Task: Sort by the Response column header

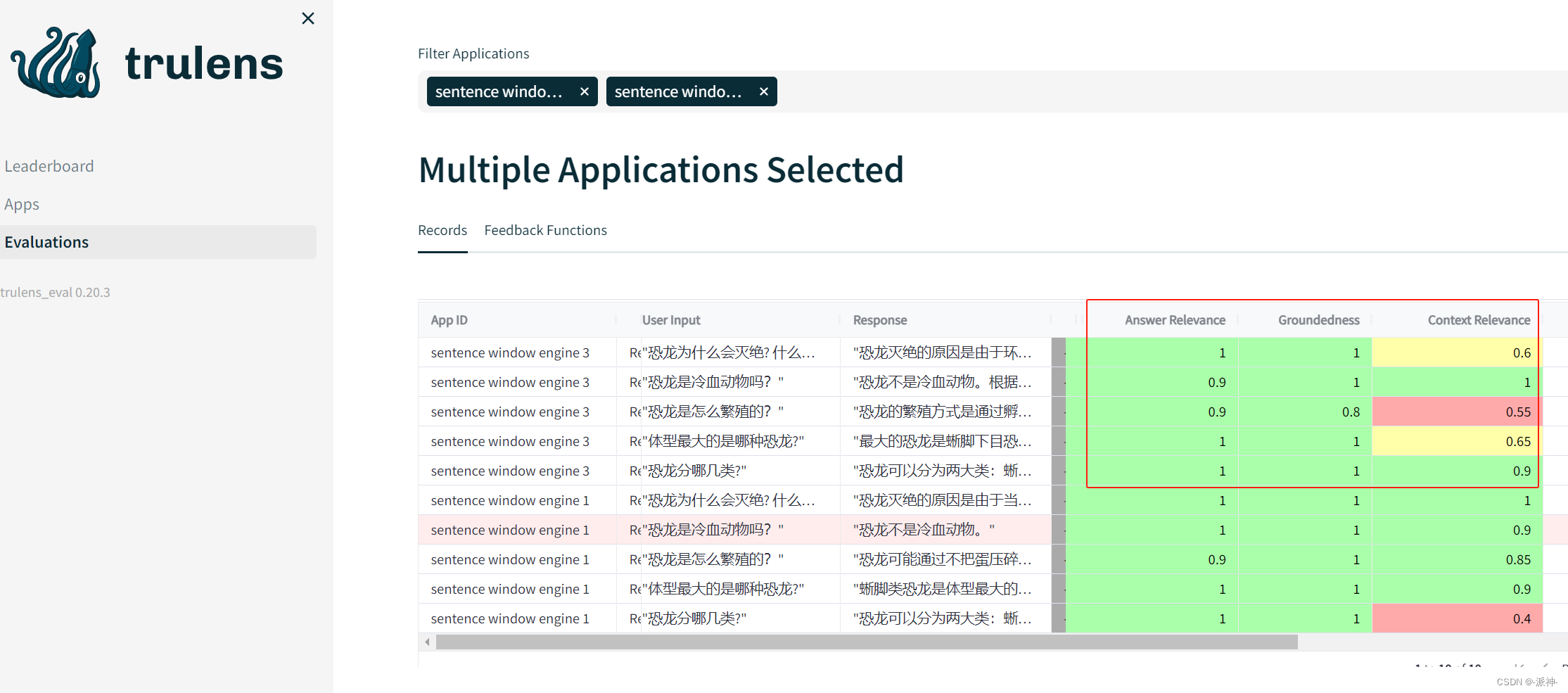Action: [x=880, y=320]
